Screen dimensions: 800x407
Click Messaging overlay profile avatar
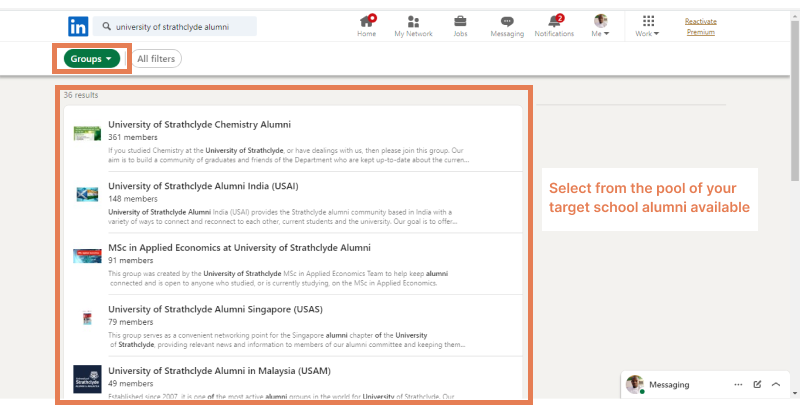point(635,385)
